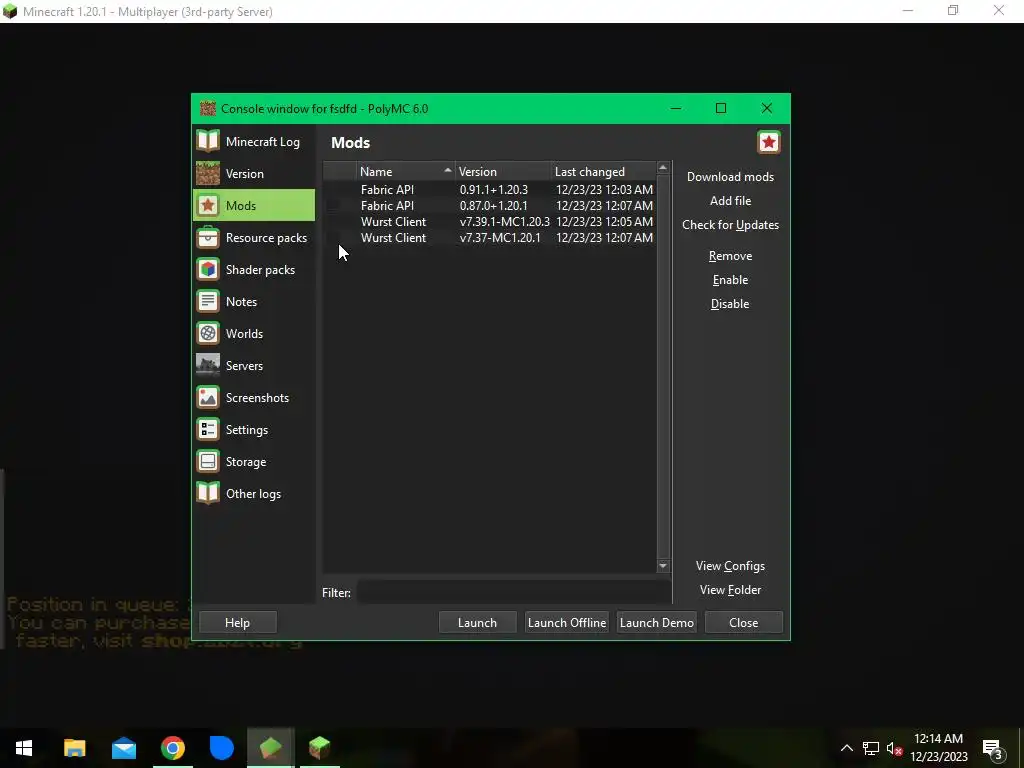
Task: Open Mail app from taskbar
Action: click(x=123, y=748)
